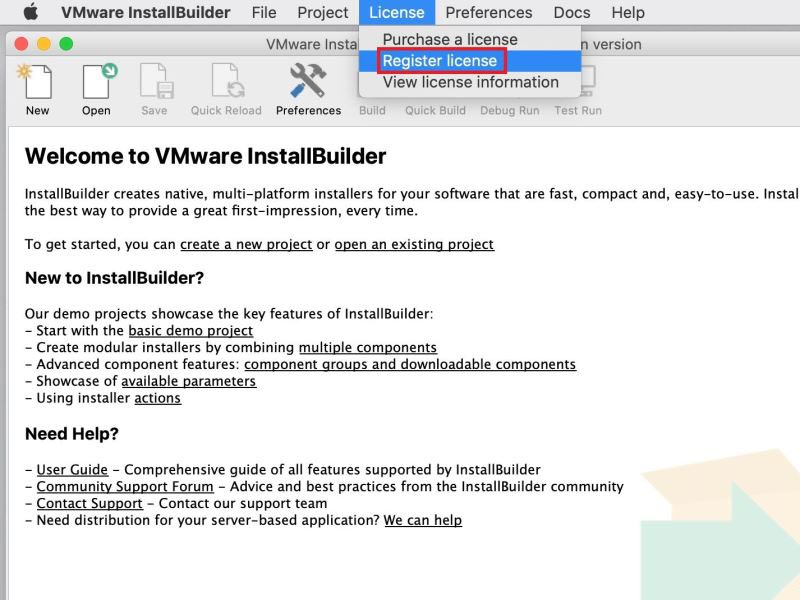Image resolution: width=800 pixels, height=600 pixels.
Task: Follow the We can help link
Action: pyautogui.click(x=423, y=520)
